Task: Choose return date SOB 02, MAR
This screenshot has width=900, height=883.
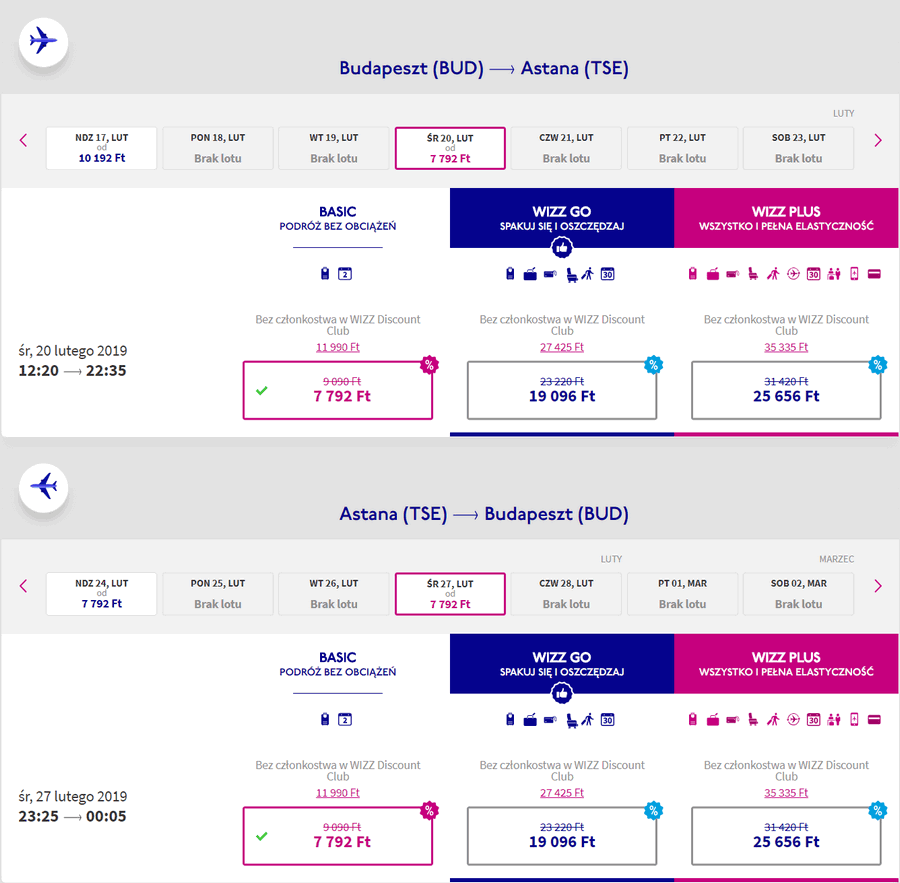Action: pos(798,594)
